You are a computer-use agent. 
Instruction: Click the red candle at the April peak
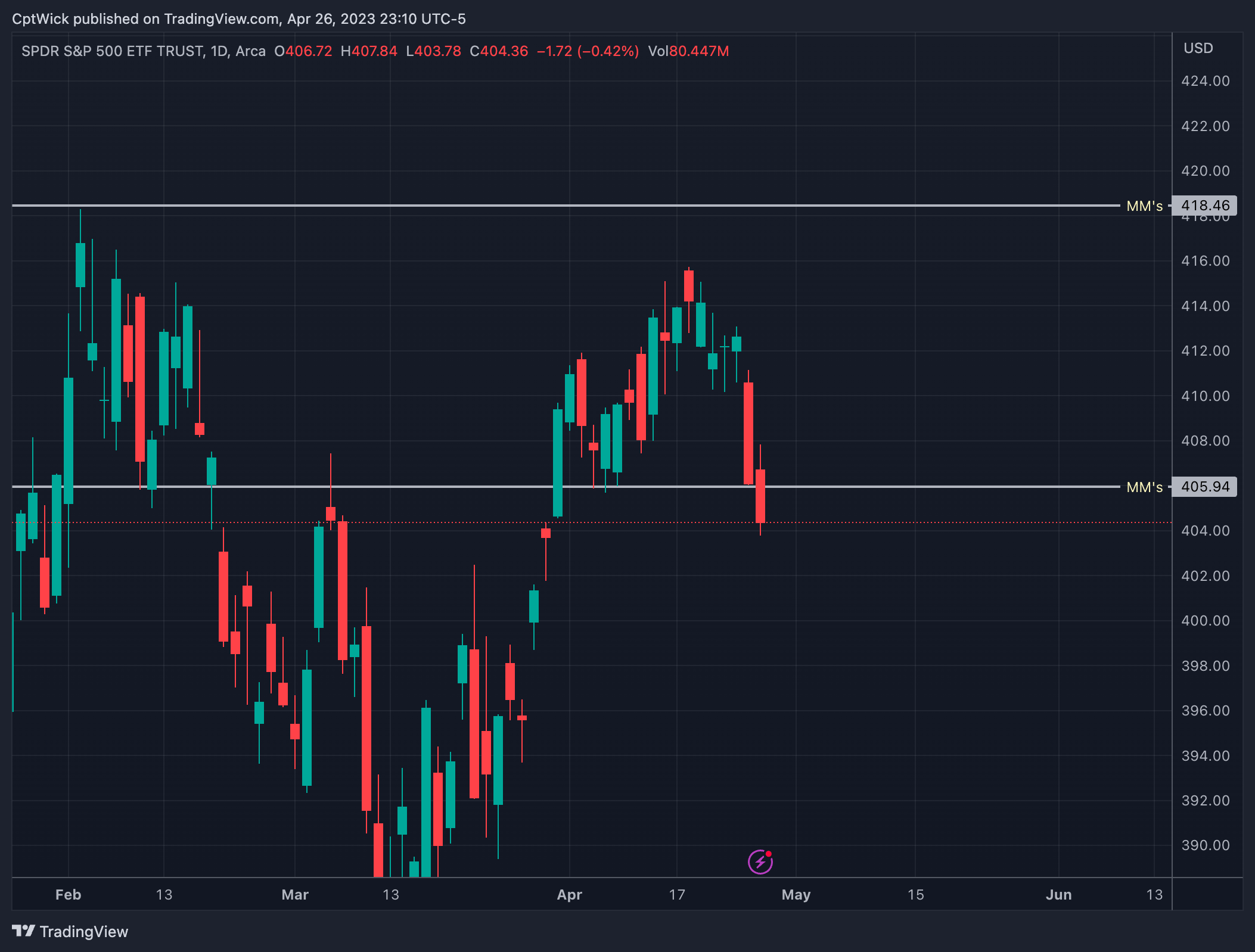click(x=689, y=286)
